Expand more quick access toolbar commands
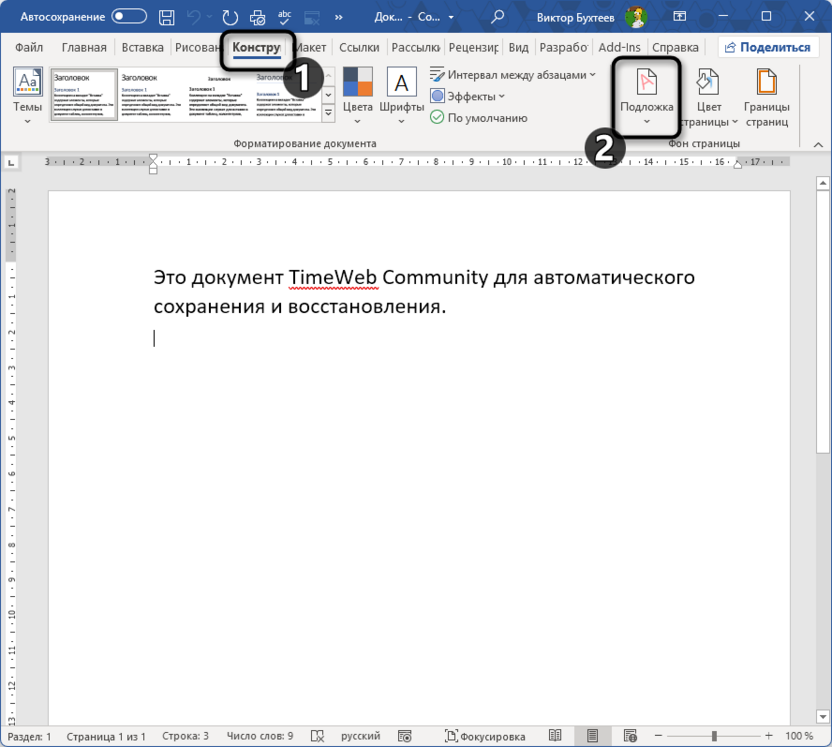 [339, 17]
